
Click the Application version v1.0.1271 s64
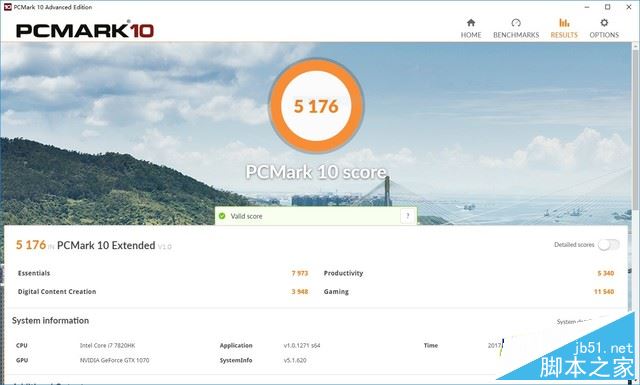point(302,345)
